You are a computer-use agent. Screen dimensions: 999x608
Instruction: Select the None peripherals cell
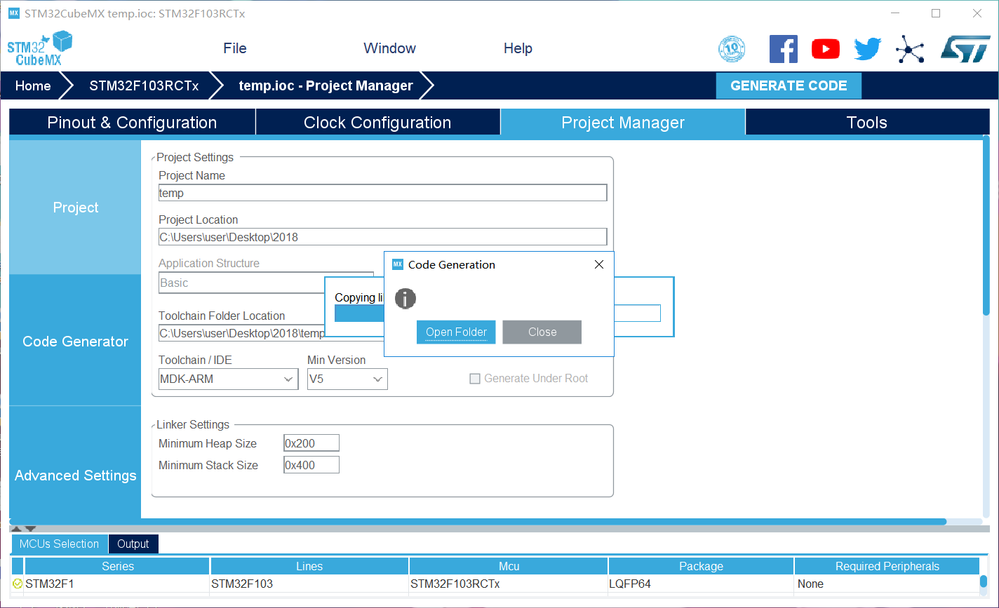pyautogui.click(x=887, y=584)
